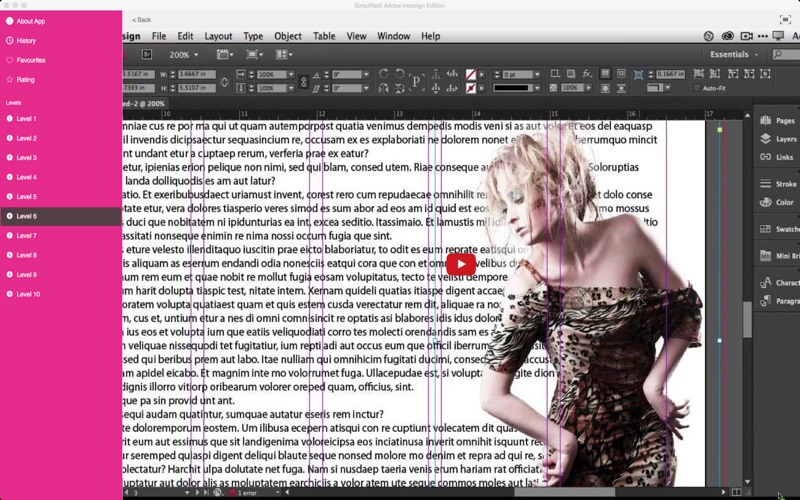The height and width of the screenshot is (500, 800).
Task: Enable the Auto-Fit checkbox
Action: click(697, 88)
